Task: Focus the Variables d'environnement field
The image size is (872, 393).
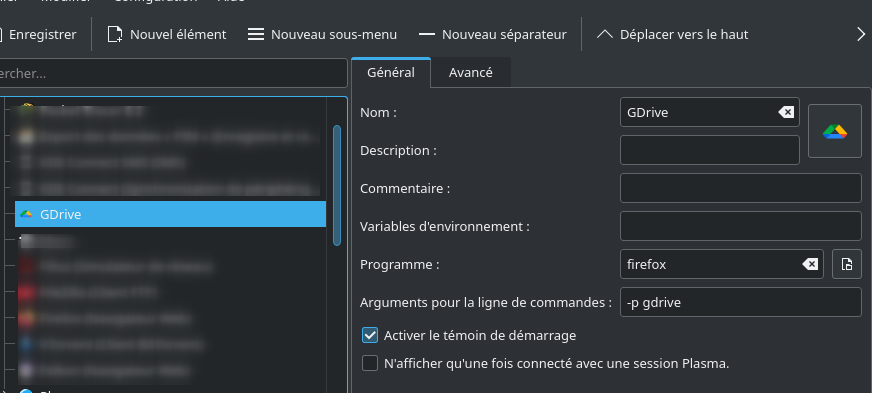Action: (x=741, y=226)
